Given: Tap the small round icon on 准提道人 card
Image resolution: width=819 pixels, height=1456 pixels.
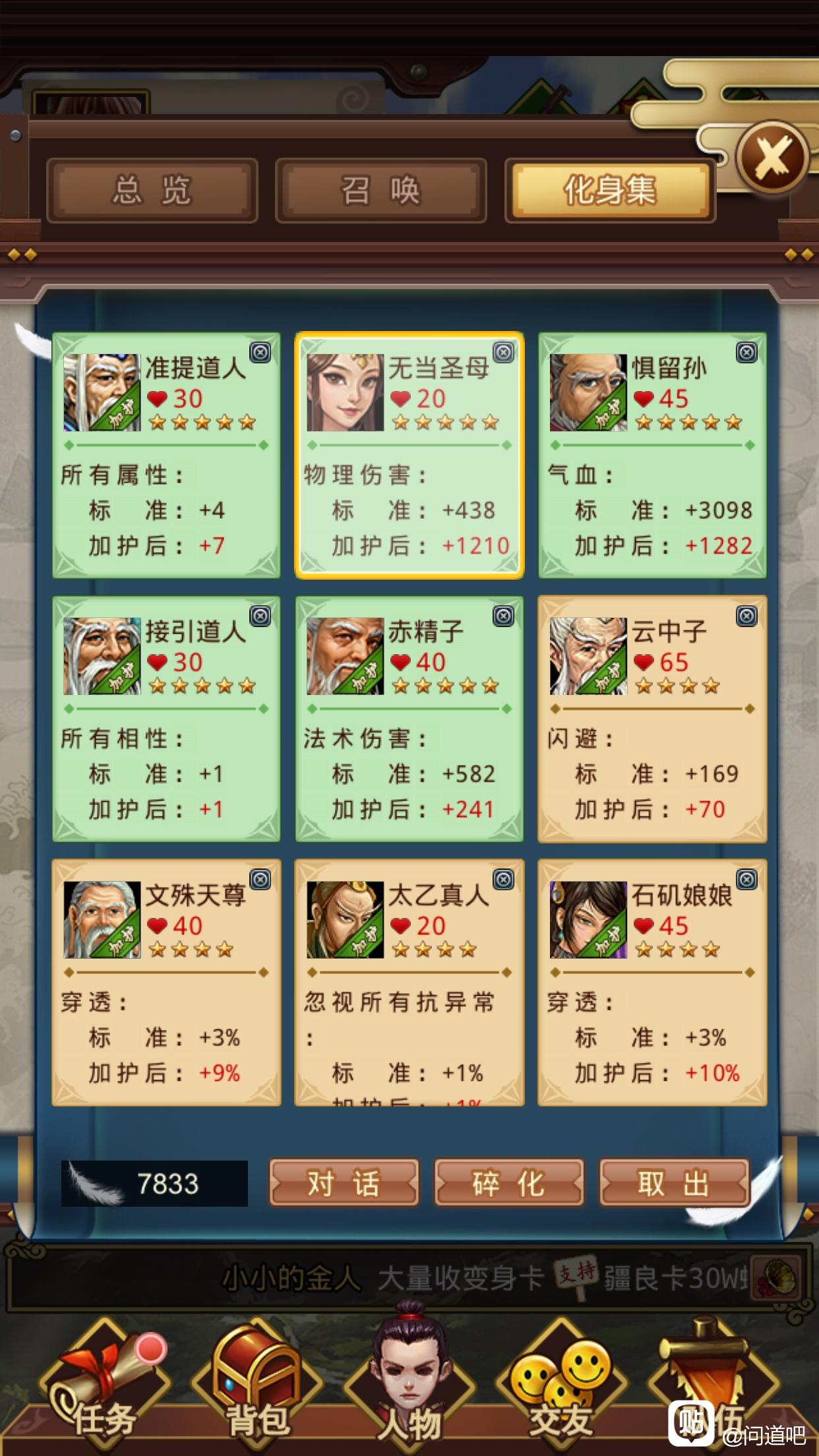Looking at the screenshot, I should (260, 353).
